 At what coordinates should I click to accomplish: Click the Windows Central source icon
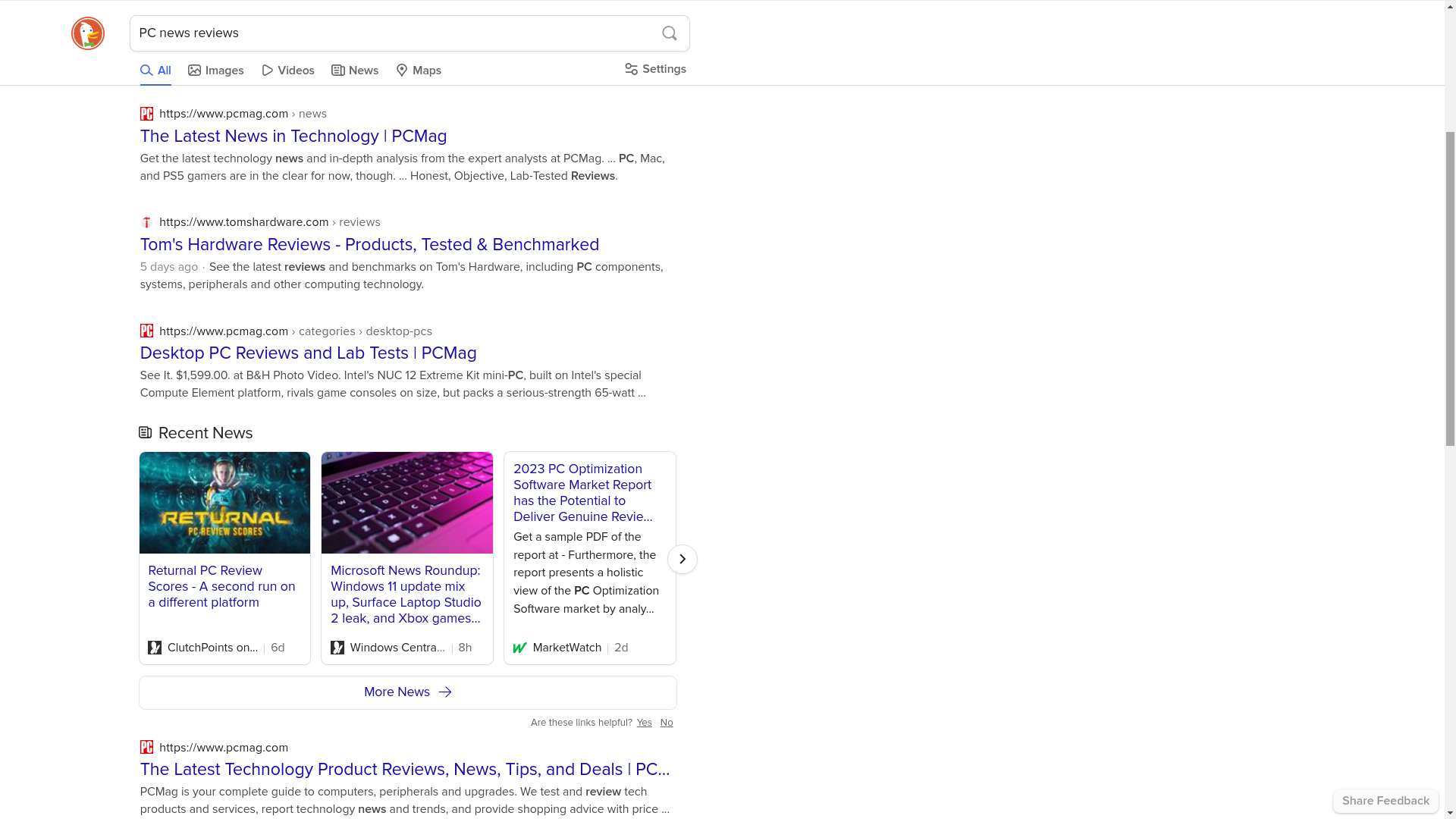point(337,648)
